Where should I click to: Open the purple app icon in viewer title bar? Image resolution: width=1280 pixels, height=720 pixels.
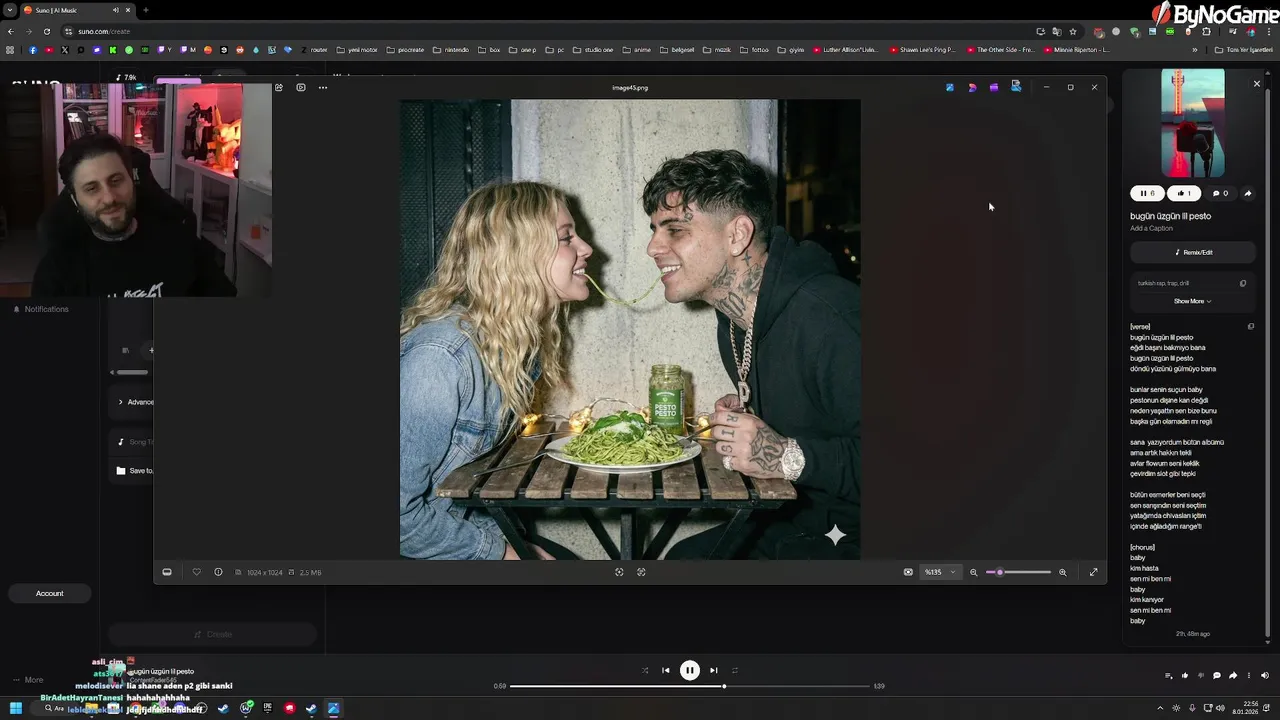pyautogui.click(x=994, y=87)
